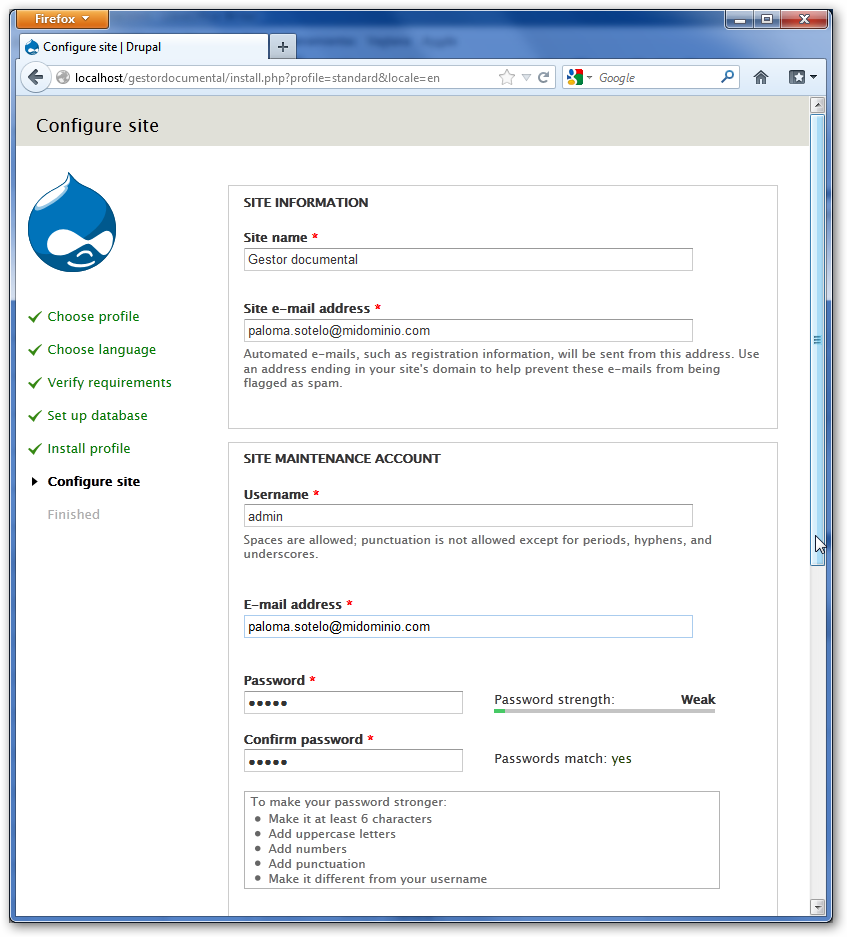847x937 pixels.
Task: Click inside the Site name field
Action: pyautogui.click(x=467, y=259)
